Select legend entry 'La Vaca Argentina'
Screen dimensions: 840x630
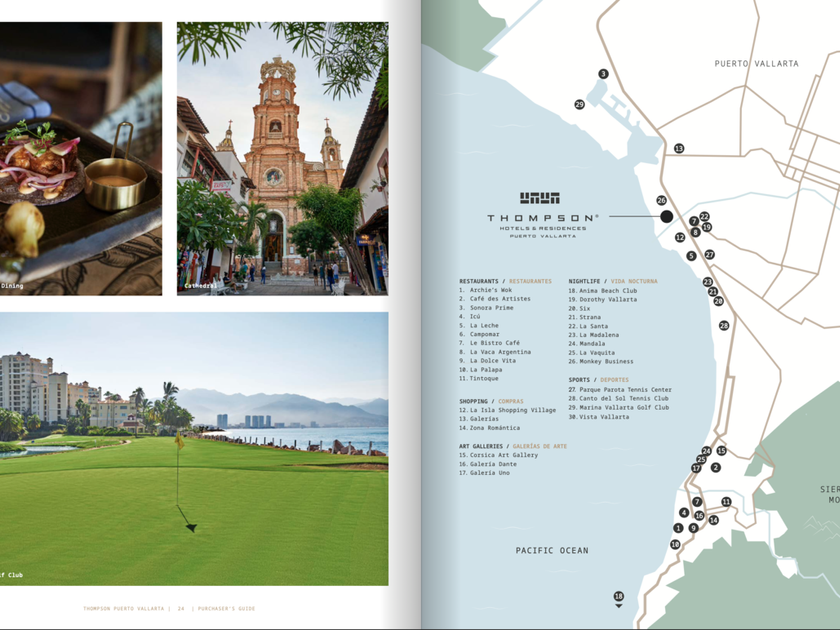click(x=495, y=352)
